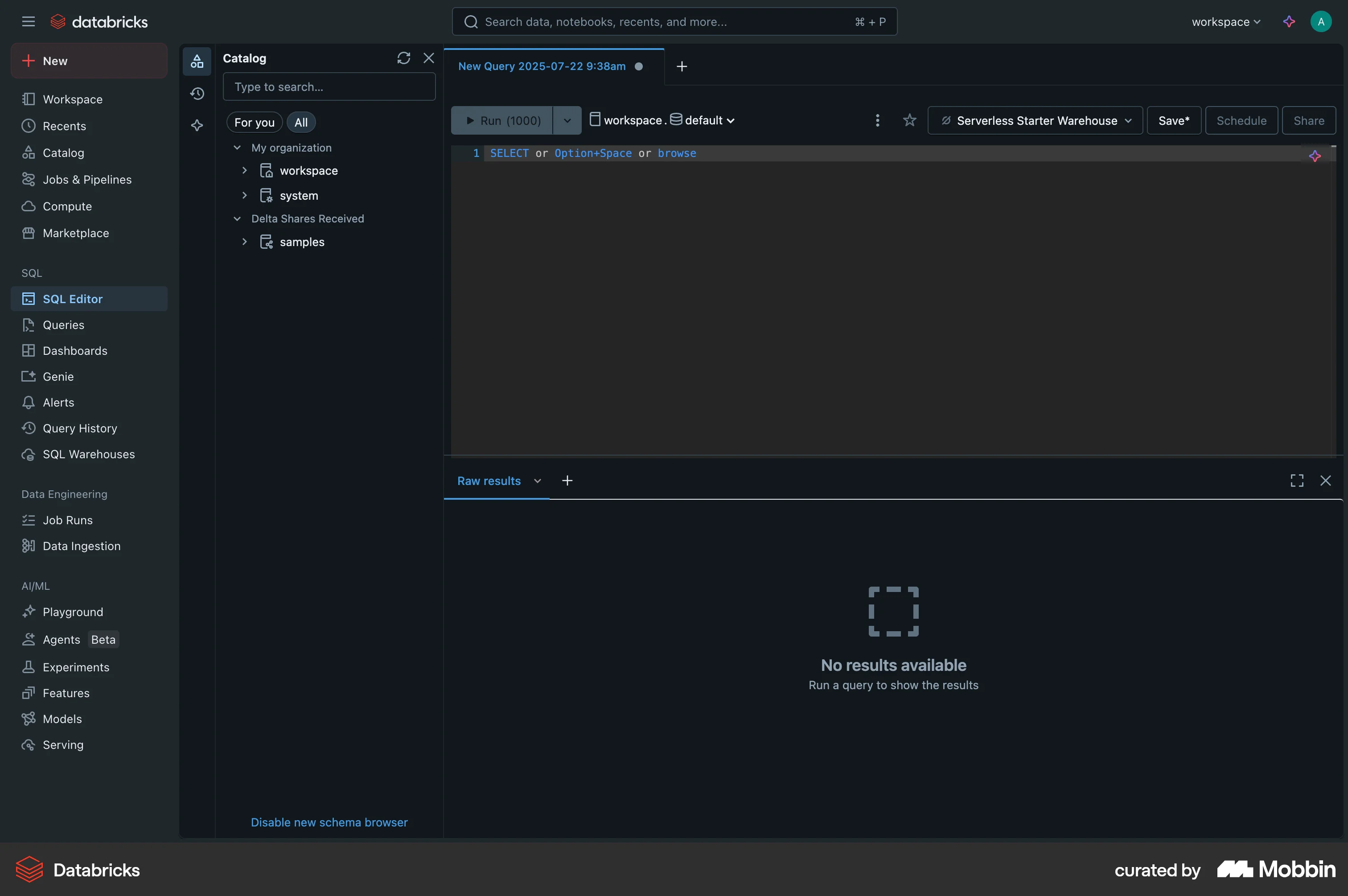Open SQL Warehouses in the sidebar
Screen dimensions: 1348x896
pyautogui.click(x=89, y=454)
